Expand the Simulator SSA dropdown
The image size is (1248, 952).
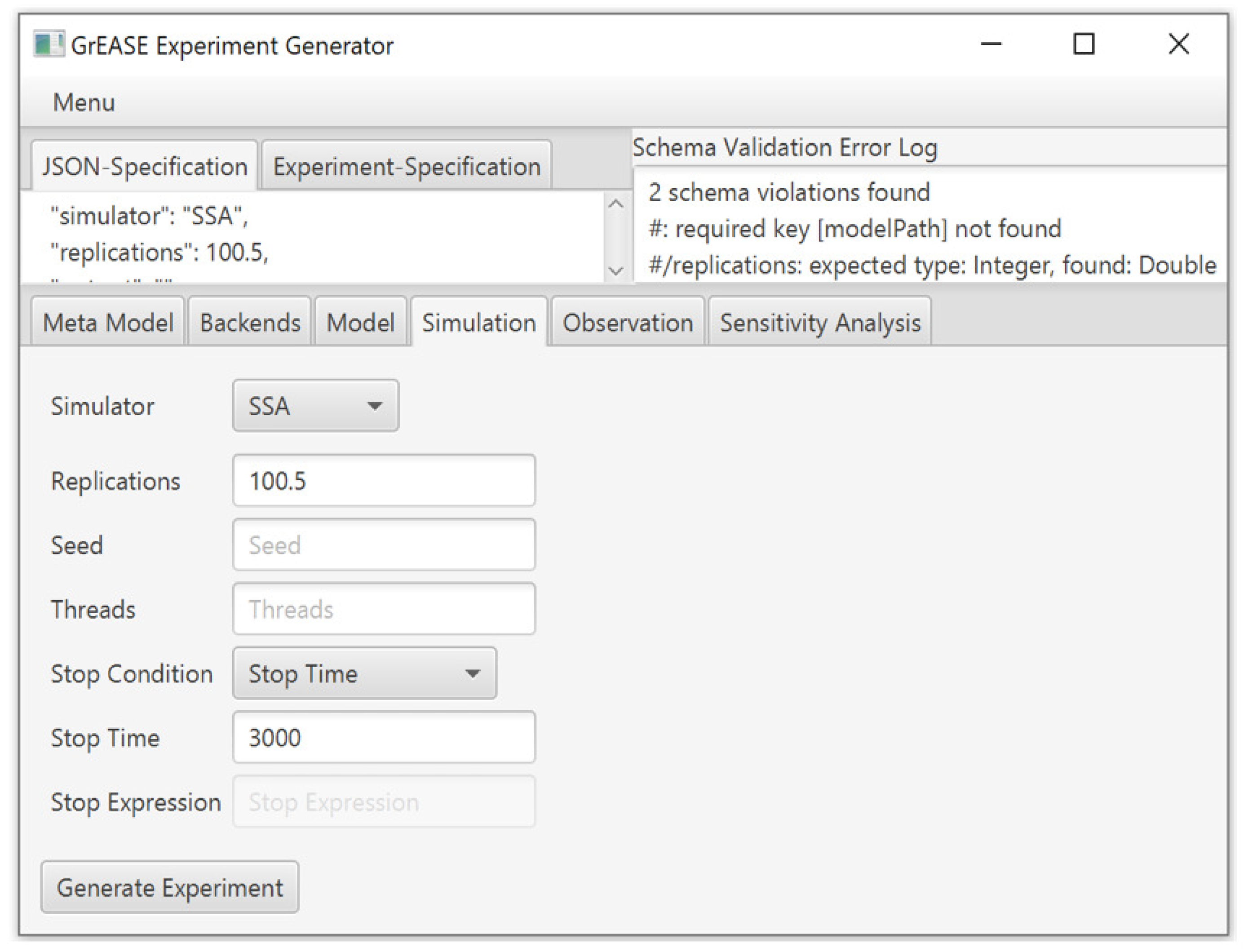(315, 406)
